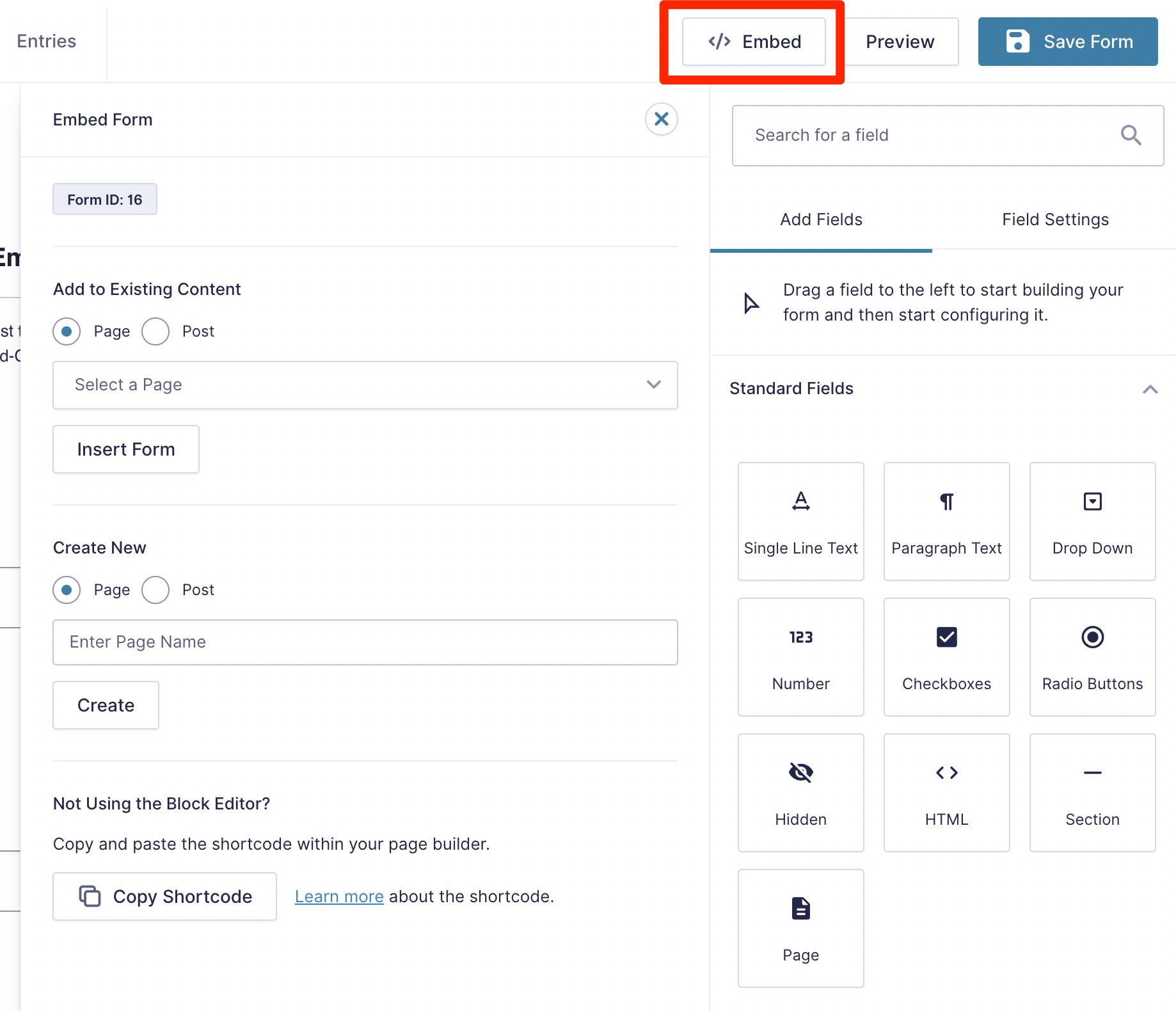Add a Number field
This screenshot has height=1011, width=1176.
point(800,657)
